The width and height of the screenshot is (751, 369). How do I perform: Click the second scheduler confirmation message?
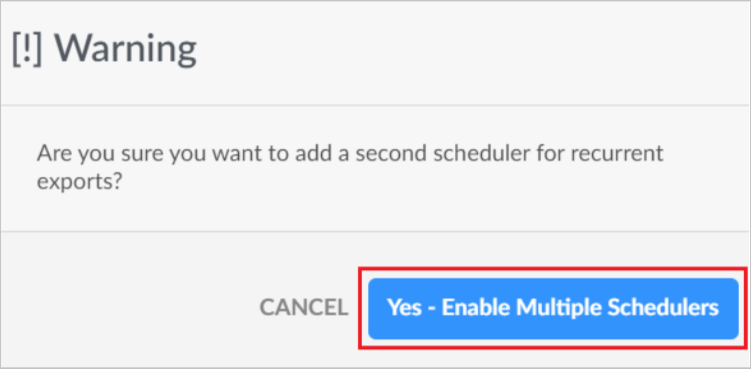tap(350, 168)
